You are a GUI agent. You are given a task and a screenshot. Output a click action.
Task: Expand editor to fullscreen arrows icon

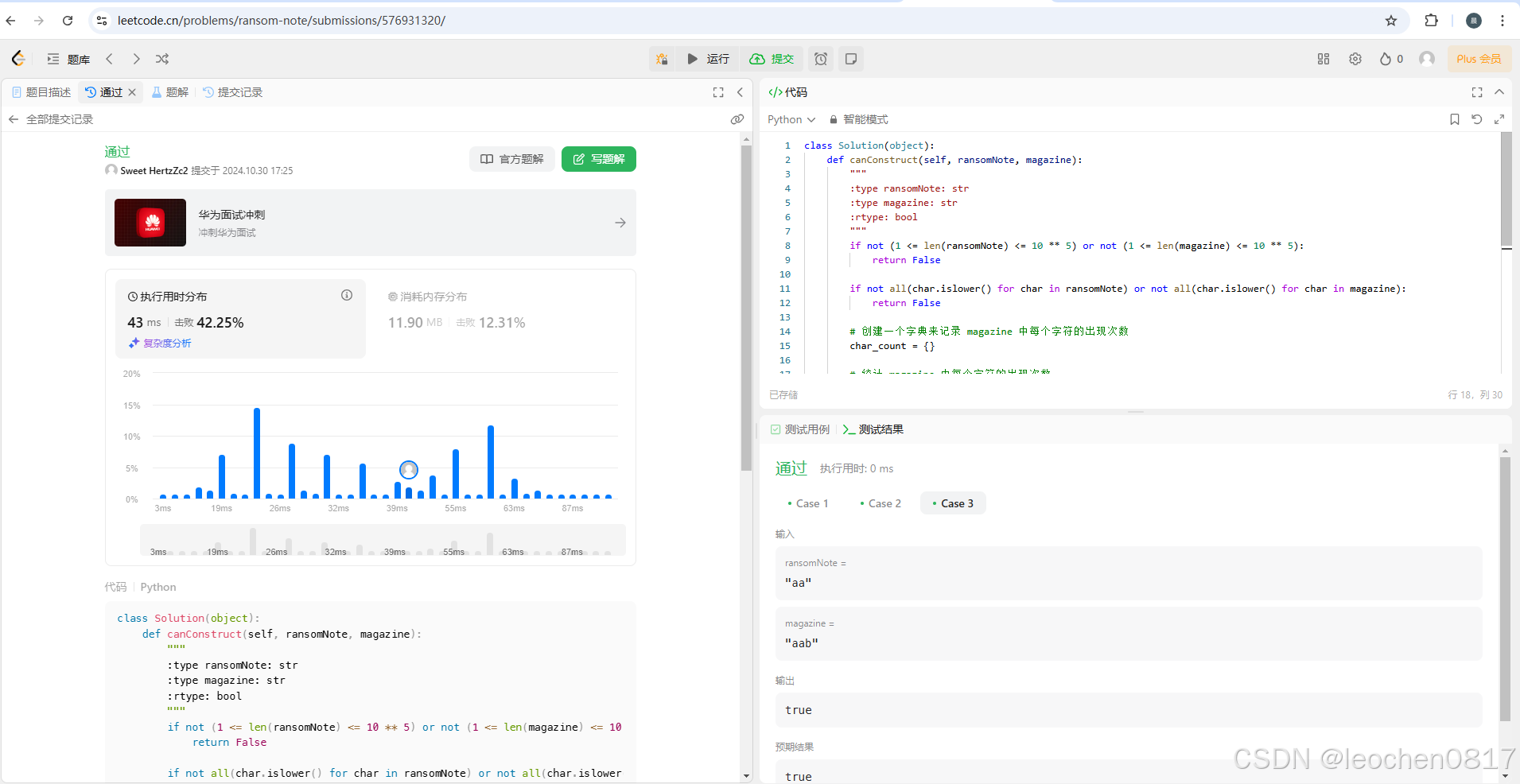click(x=1499, y=119)
